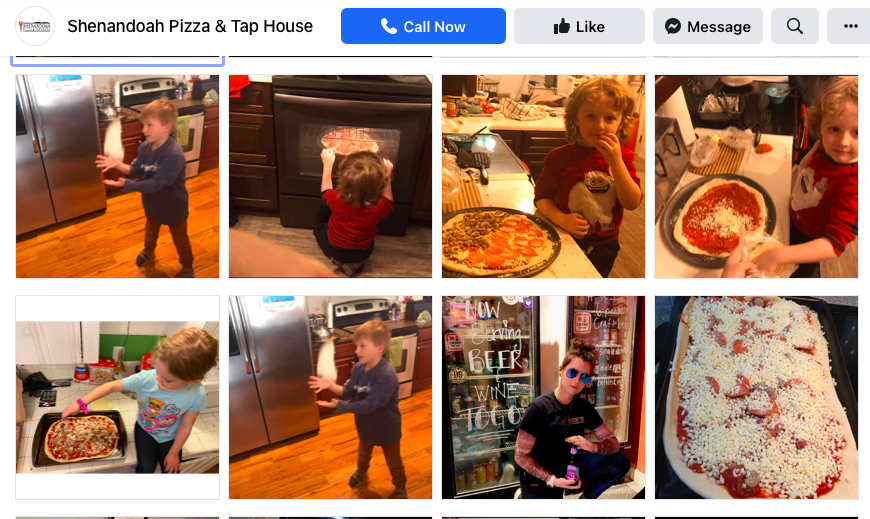Click the phone icon in Call Now
Screen dimensions: 870x519
388,26
